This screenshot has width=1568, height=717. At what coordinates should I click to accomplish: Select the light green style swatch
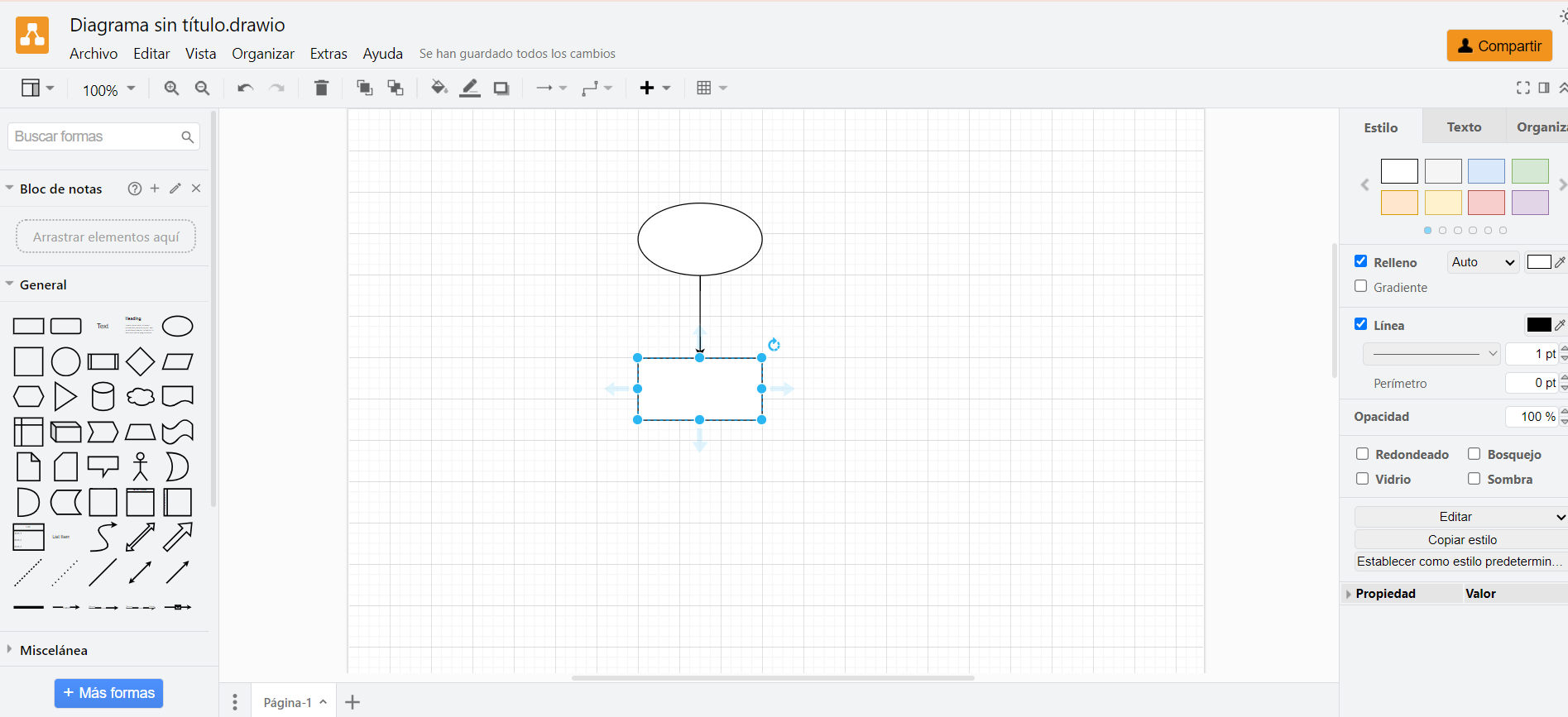pos(1530,171)
